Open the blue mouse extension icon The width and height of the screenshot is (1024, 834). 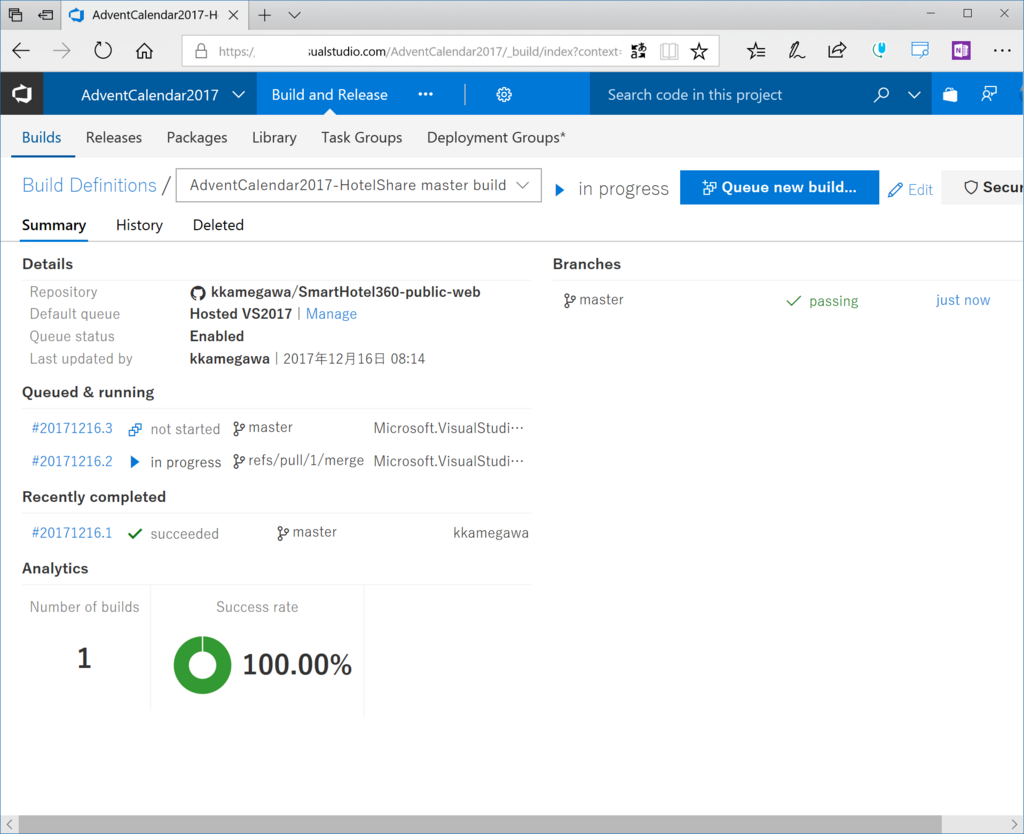(x=879, y=50)
